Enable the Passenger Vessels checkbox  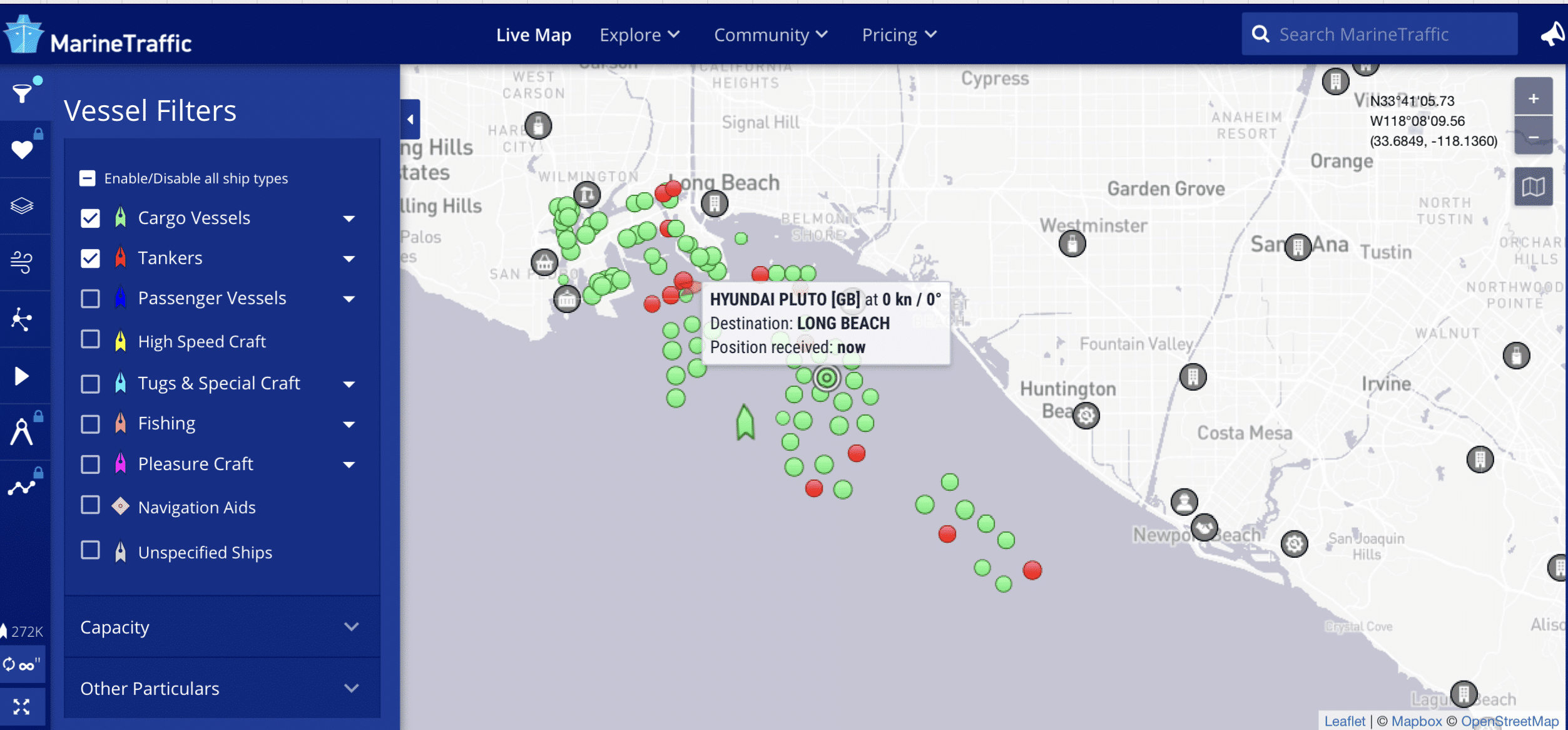(x=90, y=299)
